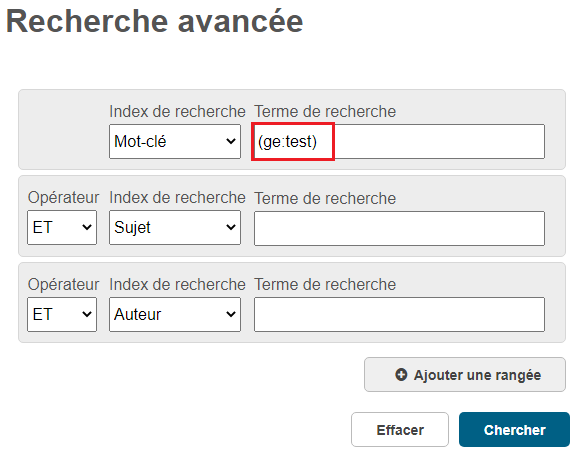Image resolution: width=579 pixels, height=456 pixels.
Task: Click the Terme de recherche label in the Auteur row
Action: pyautogui.click(x=325, y=284)
